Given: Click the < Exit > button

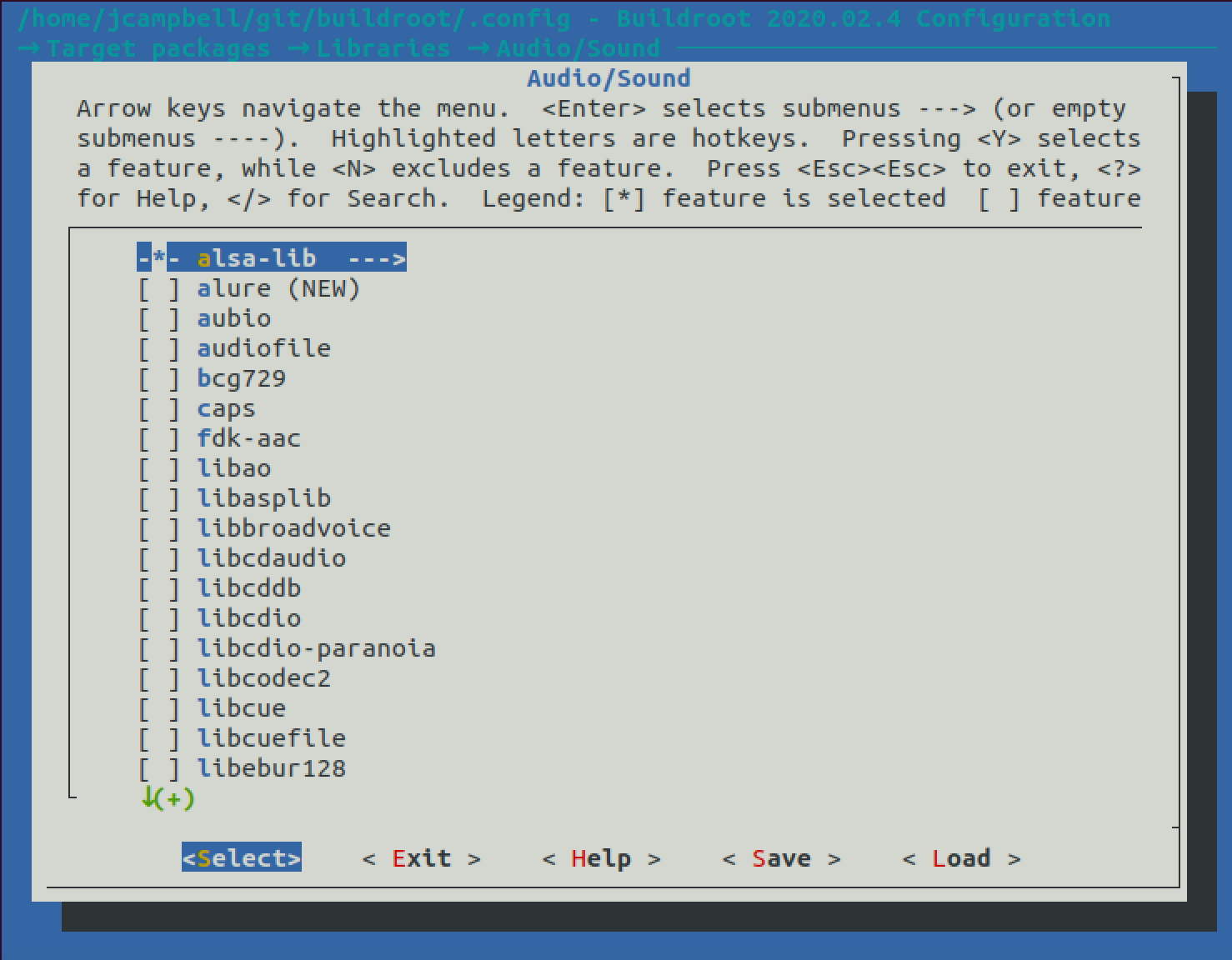Looking at the screenshot, I should click(422, 857).
